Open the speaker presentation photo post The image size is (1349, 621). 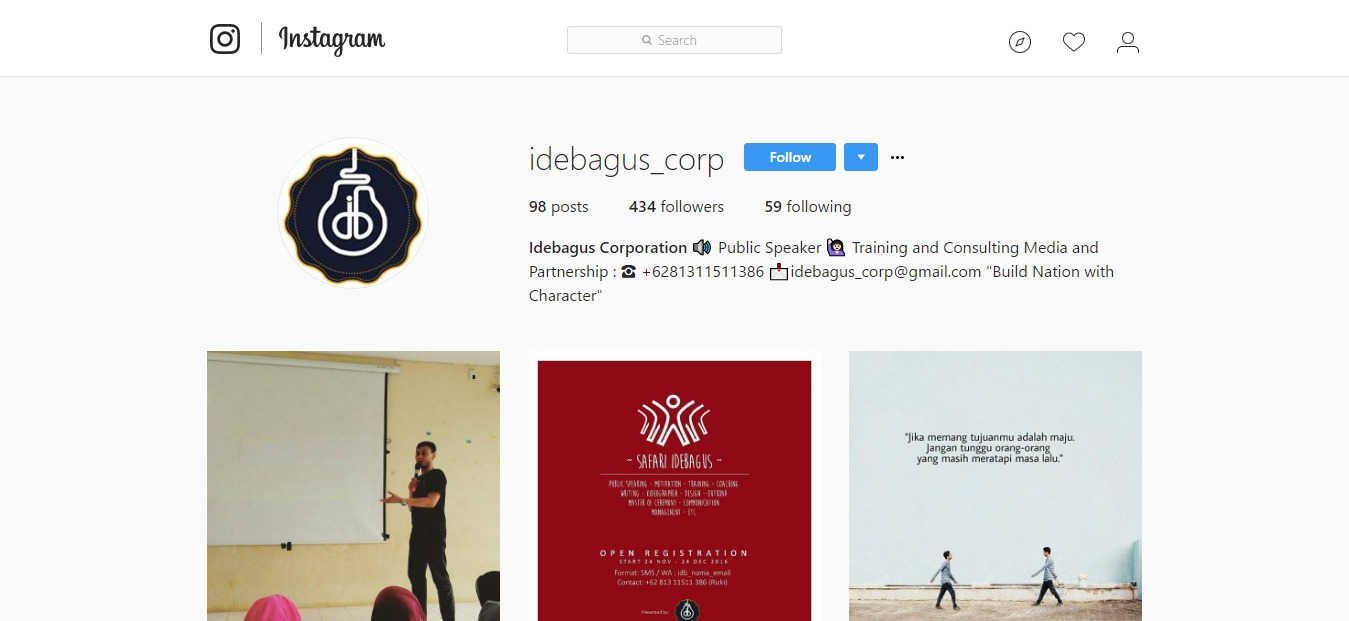click(353, 486)
